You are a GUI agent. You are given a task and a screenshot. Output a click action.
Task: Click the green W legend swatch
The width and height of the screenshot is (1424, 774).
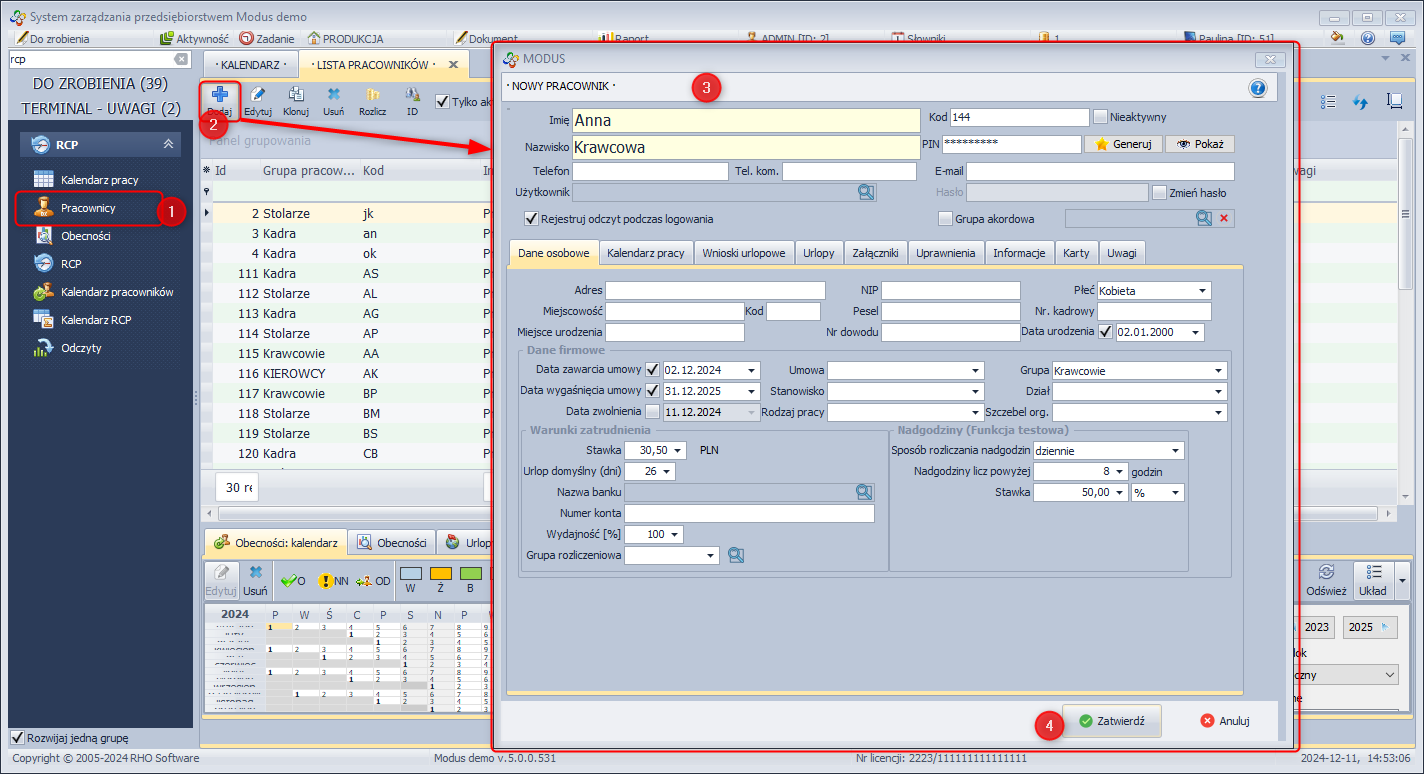coord(411,574)
